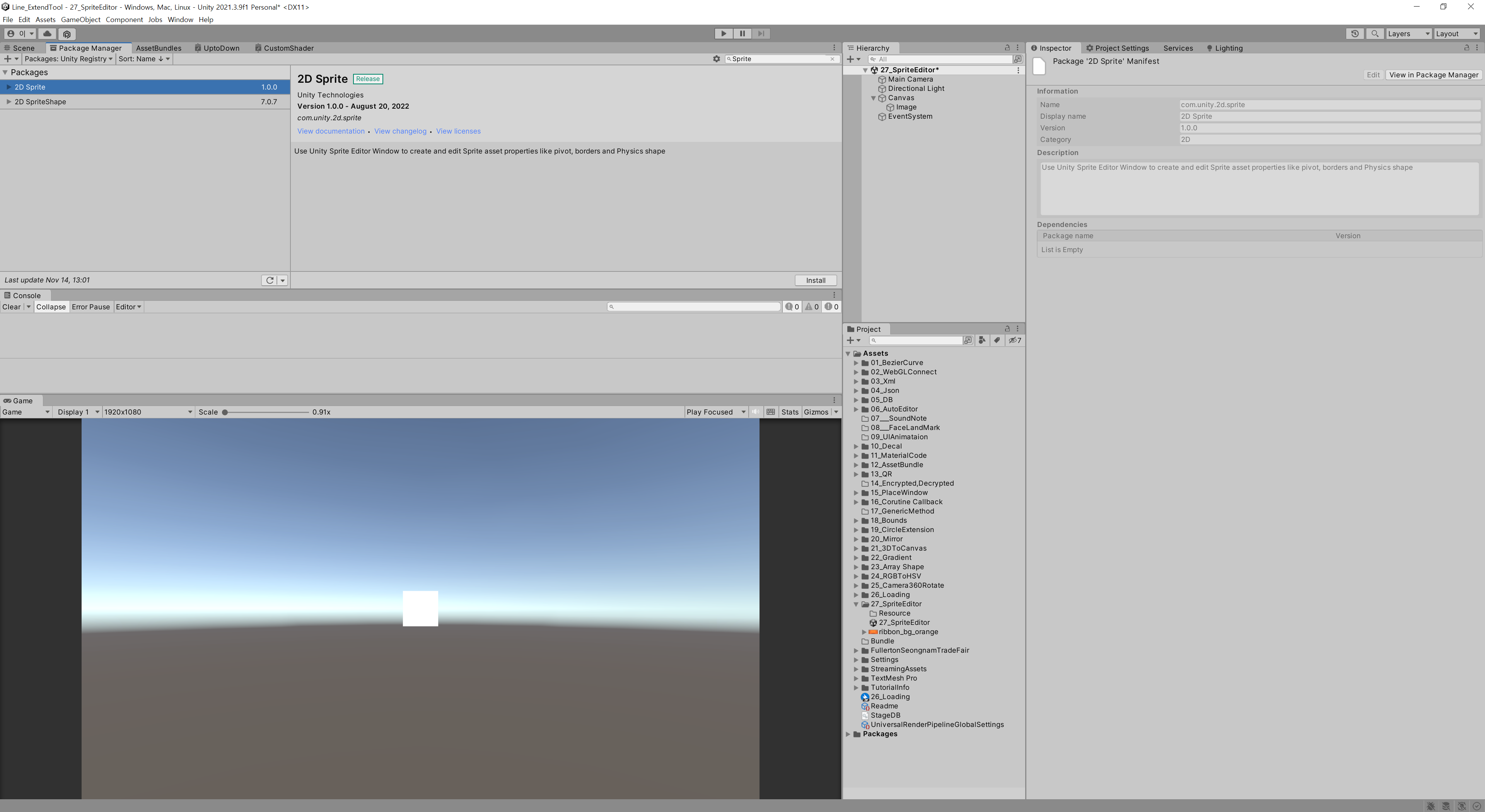Image resolution: width=1485 pixels, height=812 pixels.
Task: Toggle the Hierarchy panel lock icon
Action: [1007, 48]
